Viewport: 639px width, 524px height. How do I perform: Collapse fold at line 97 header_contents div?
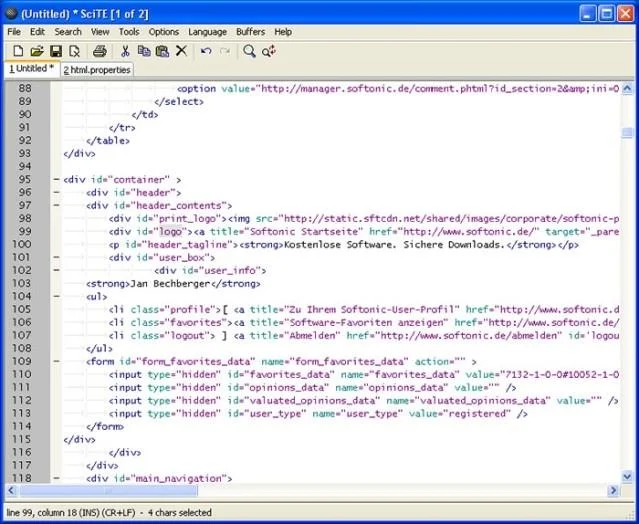[x=56, y=205]
